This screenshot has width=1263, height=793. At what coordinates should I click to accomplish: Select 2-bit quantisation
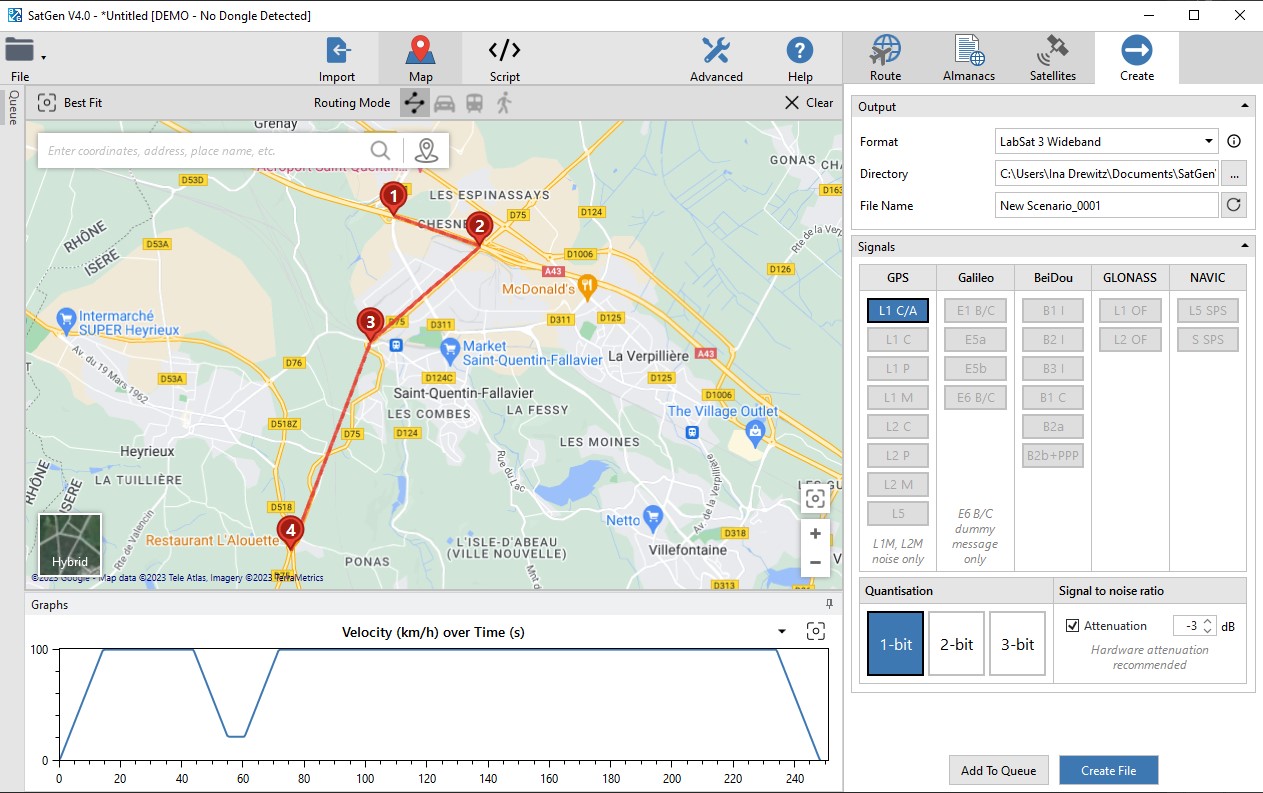[x=956, y=644]
